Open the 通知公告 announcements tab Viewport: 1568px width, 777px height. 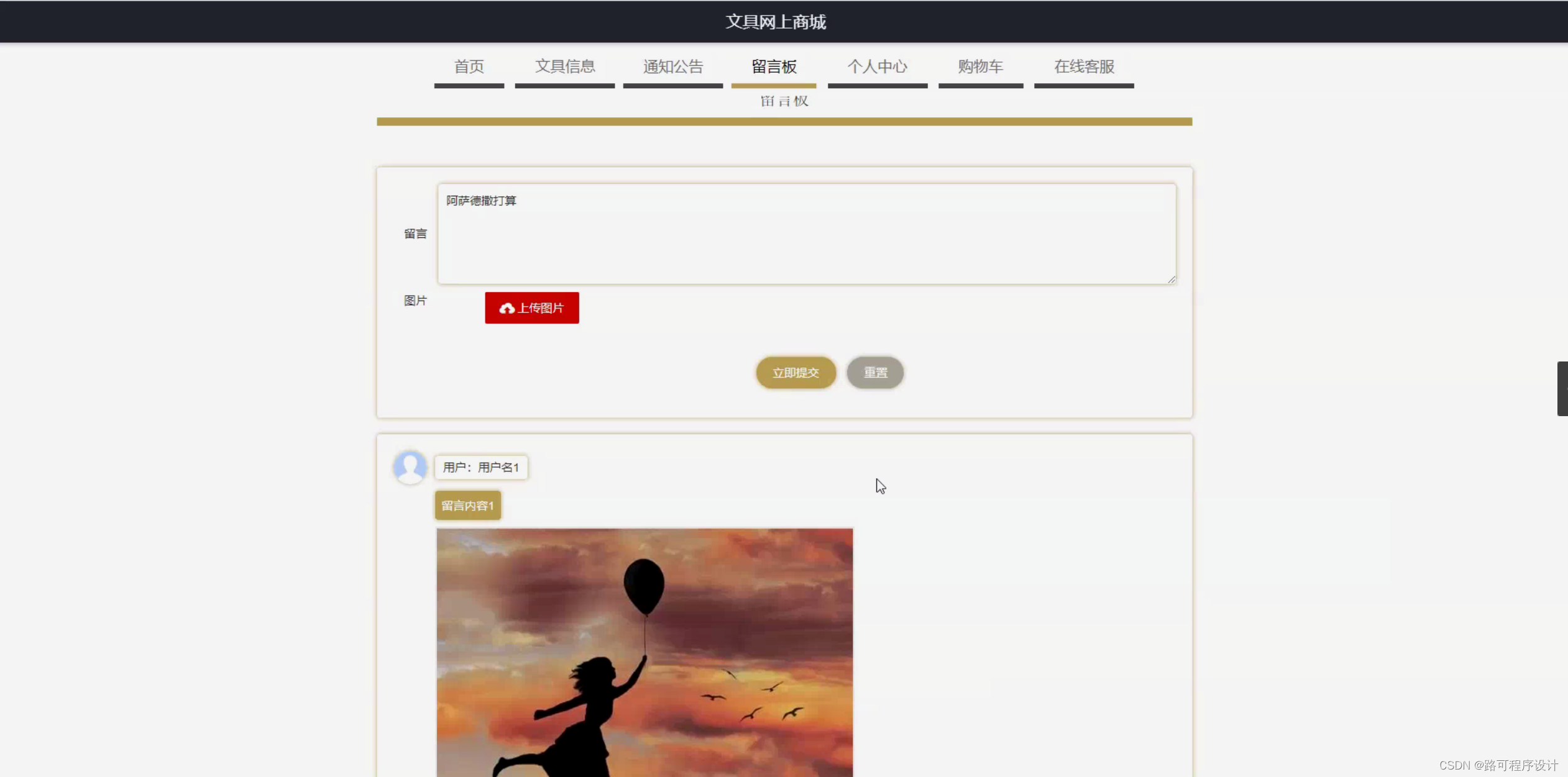pyautogui.click(x=672, y=66)
